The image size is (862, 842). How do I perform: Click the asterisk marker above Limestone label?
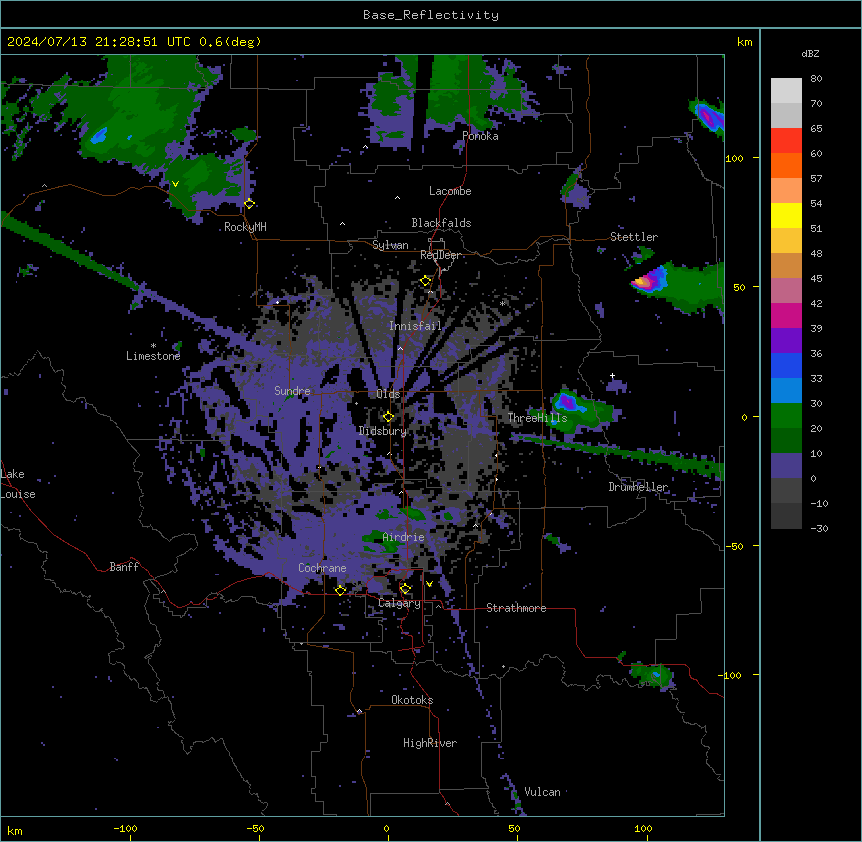pos(153,346)
